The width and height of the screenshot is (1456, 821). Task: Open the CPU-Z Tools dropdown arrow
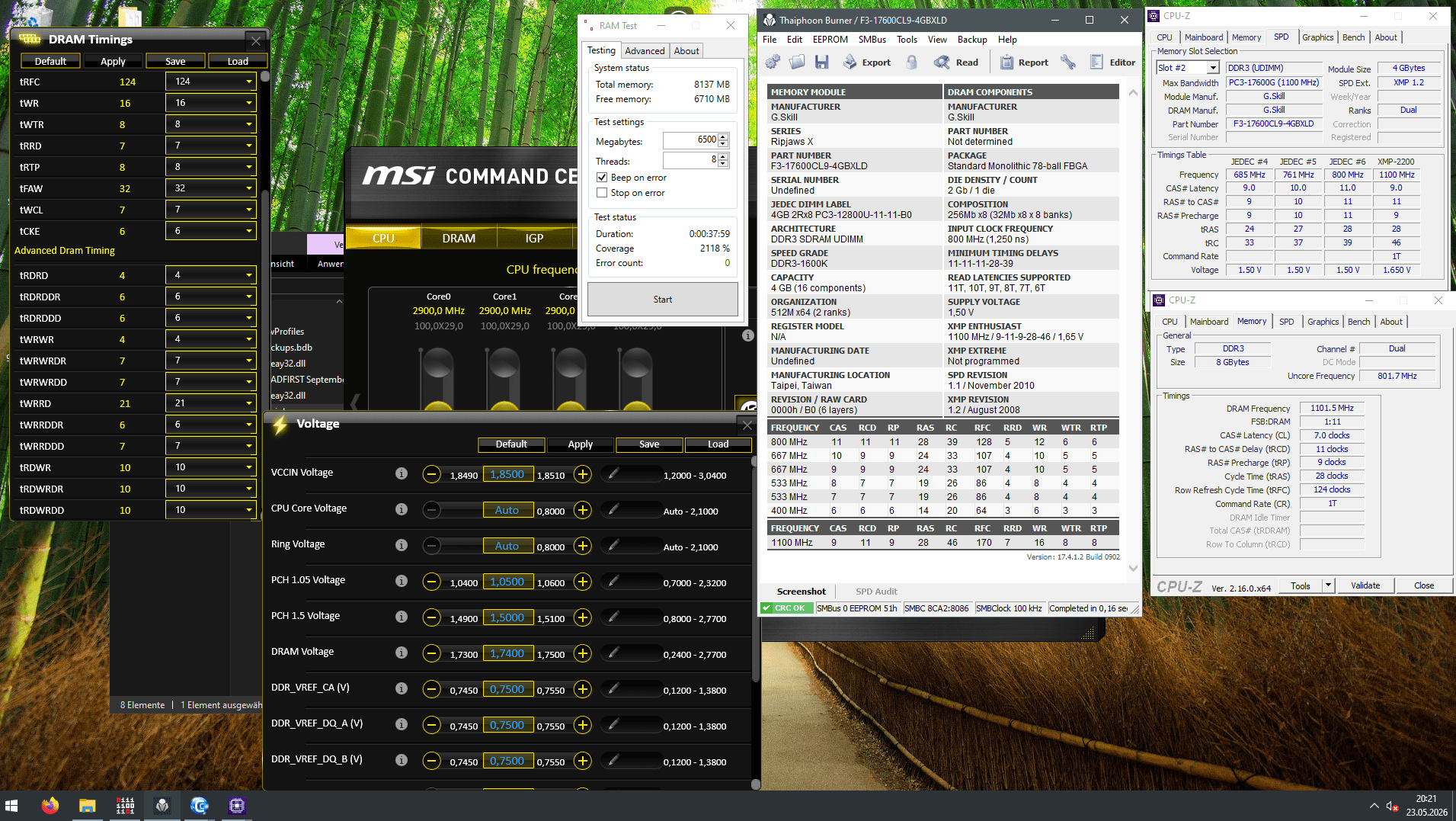point(1328,585)
